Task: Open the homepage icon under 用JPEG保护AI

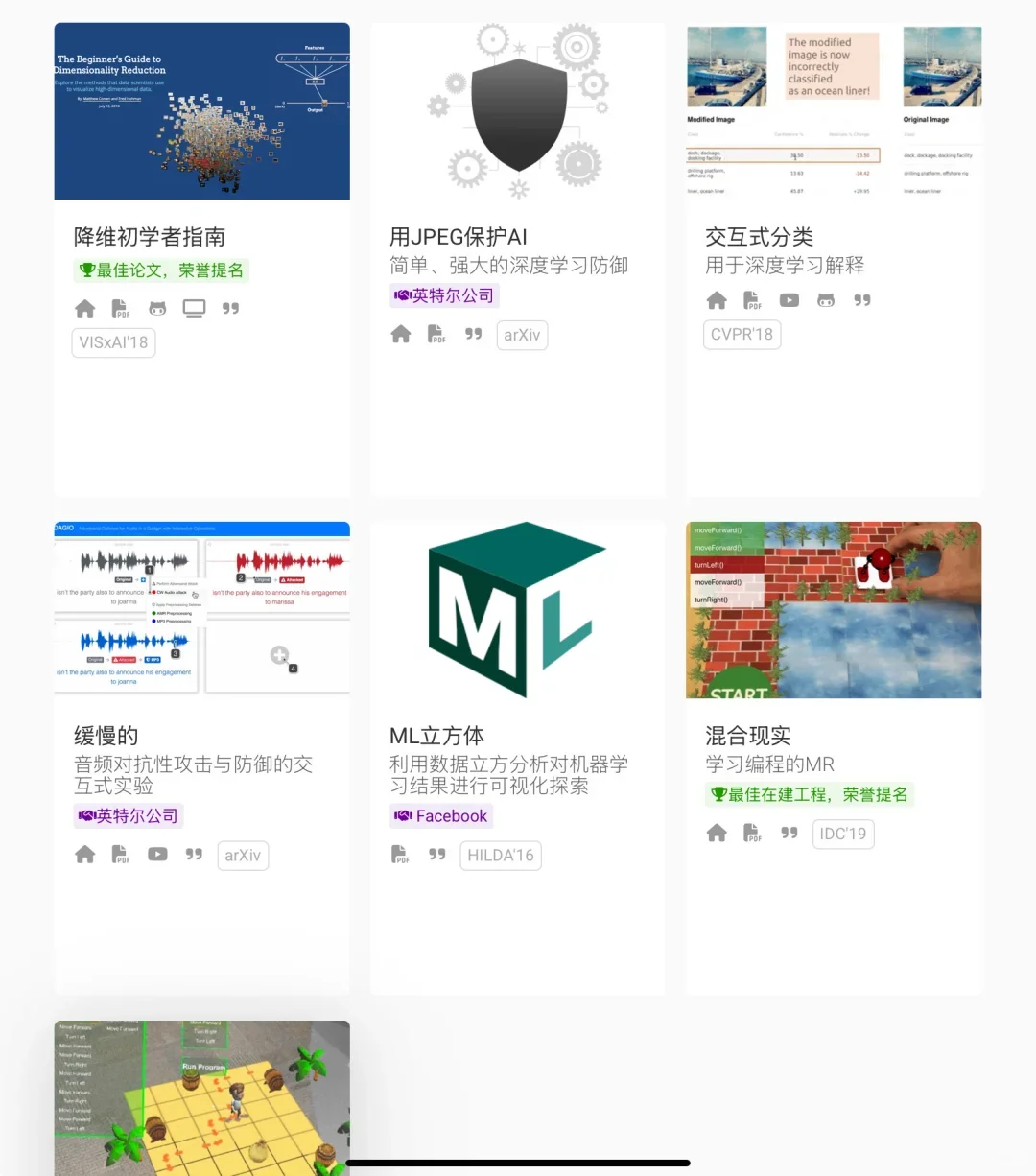Action: pyautogui.click(x=400, y=334)
